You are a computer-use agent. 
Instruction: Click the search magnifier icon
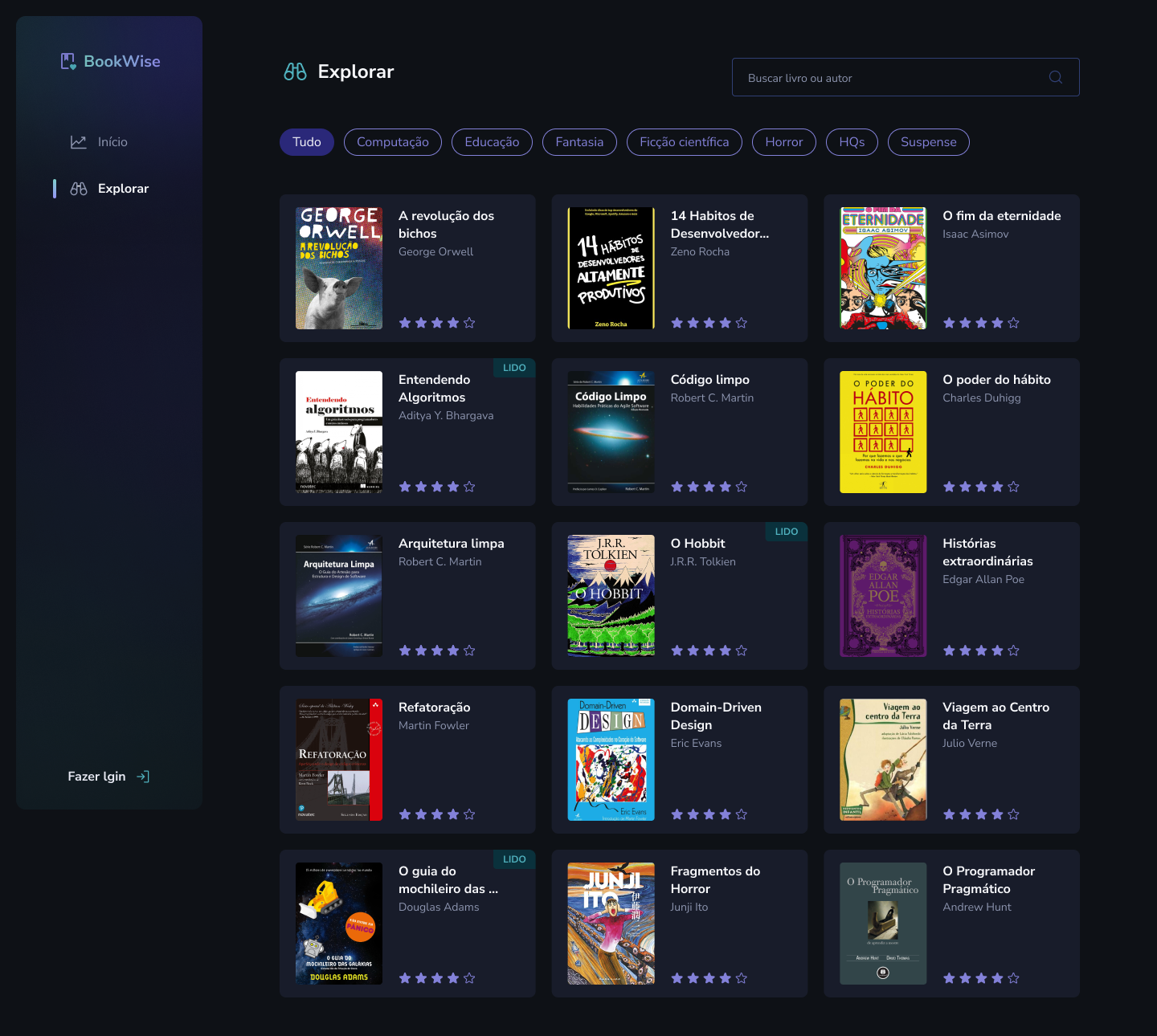tap(1056, 77)
